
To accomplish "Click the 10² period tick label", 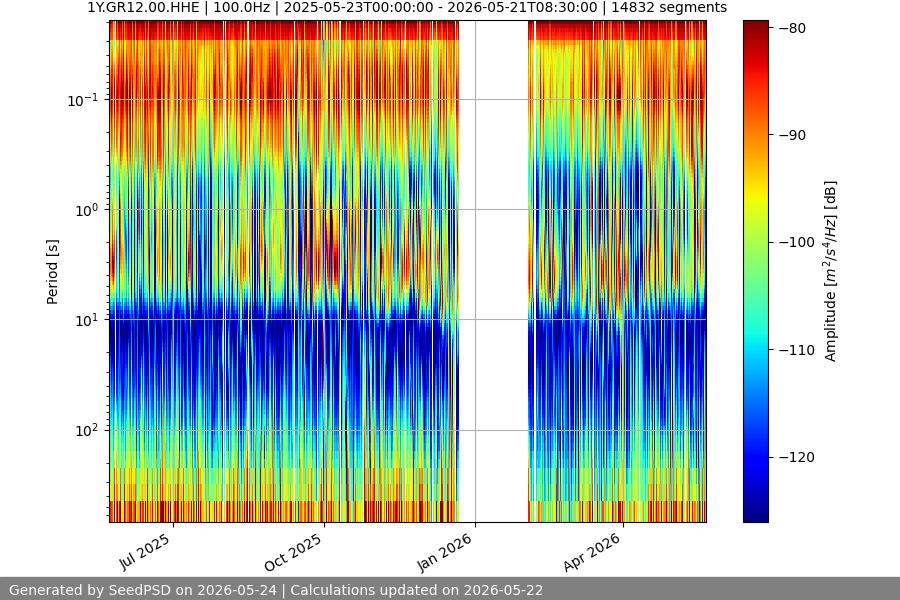I will (x=87, y=430).
